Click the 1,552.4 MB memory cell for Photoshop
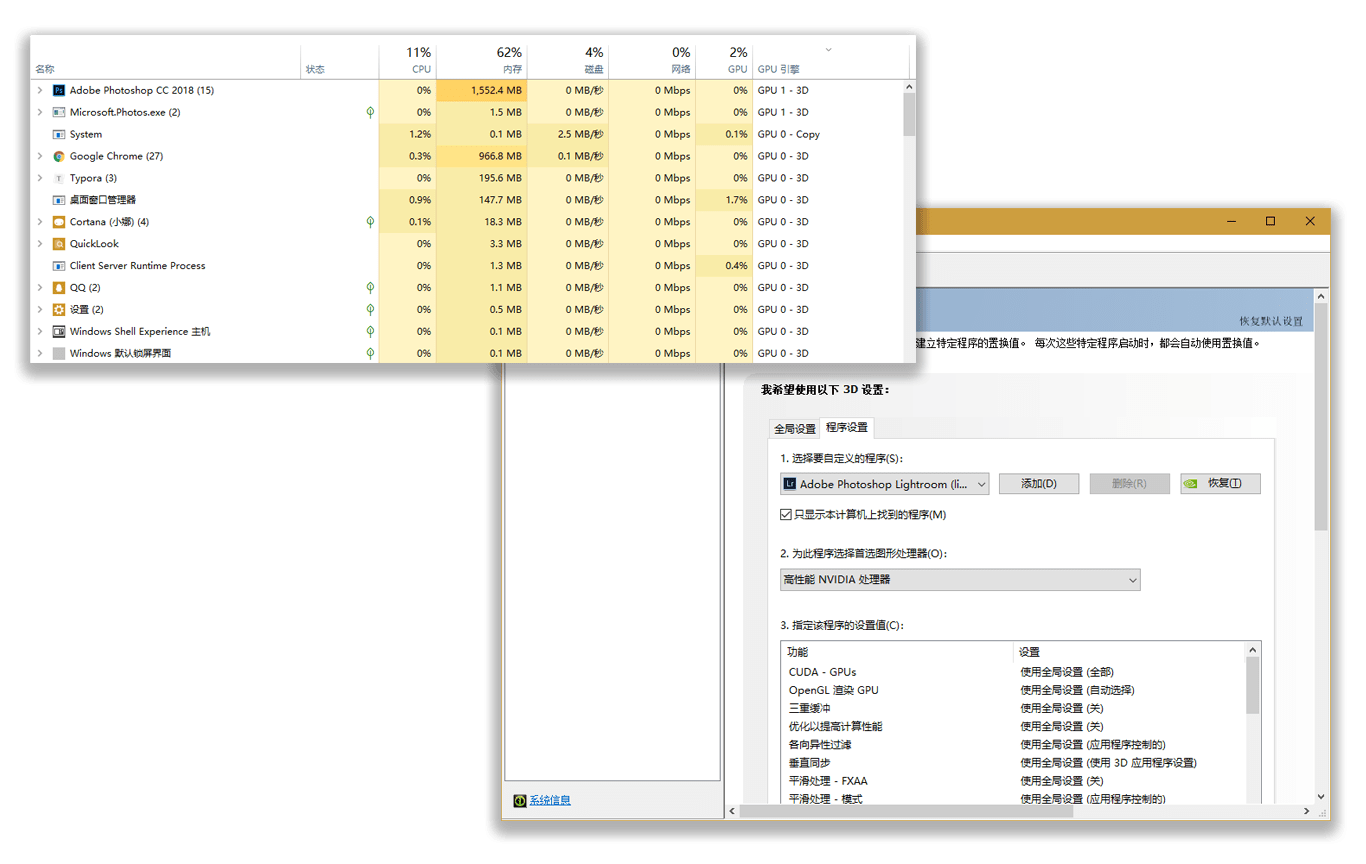Viewport: 1366px width, 864px height. pyautogui.click(x=482, y=90)
